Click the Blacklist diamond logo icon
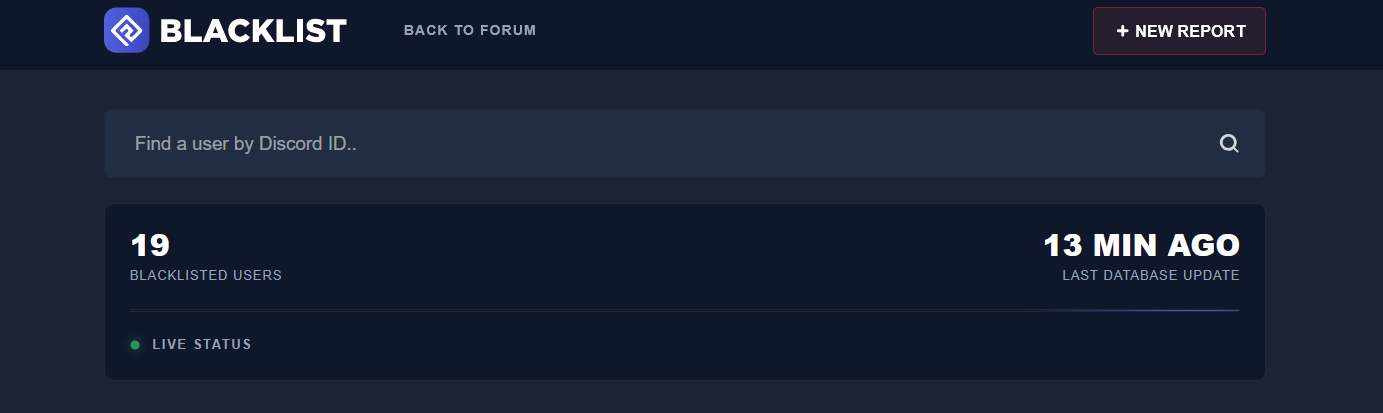Screen dimensions: 1383x413 pos(126,30)
